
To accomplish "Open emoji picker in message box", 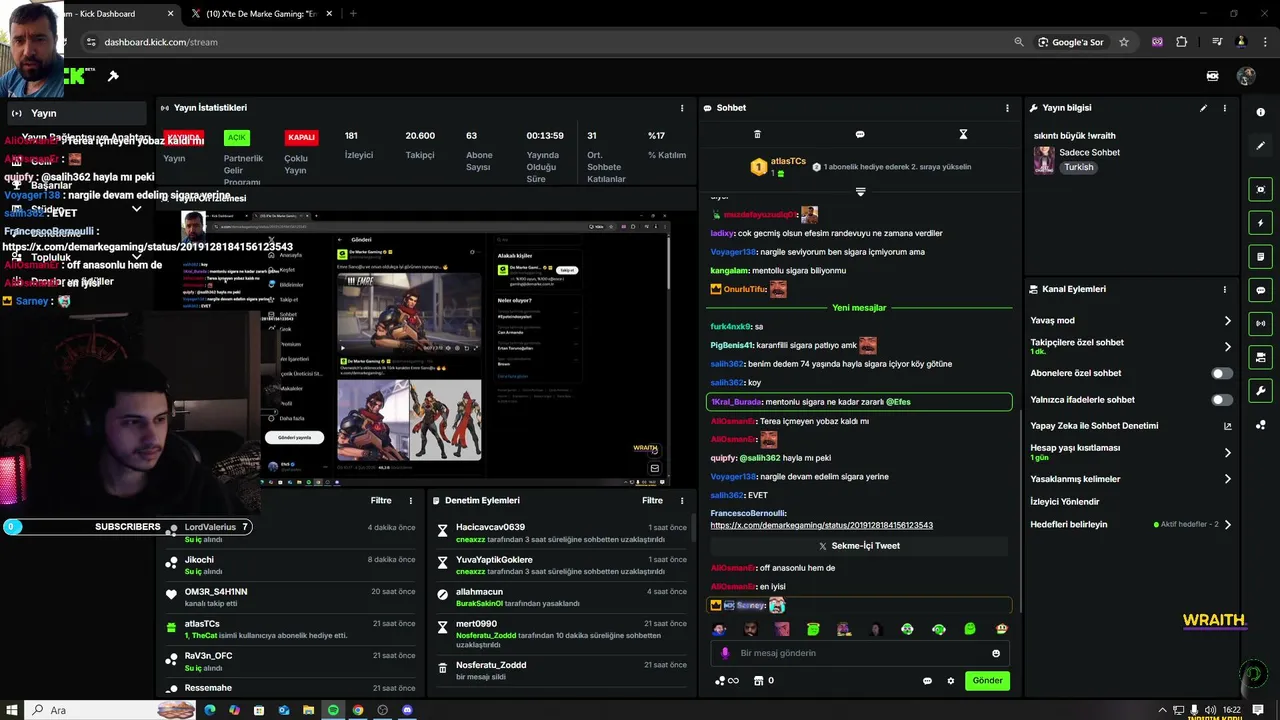I will pos(996,653).
